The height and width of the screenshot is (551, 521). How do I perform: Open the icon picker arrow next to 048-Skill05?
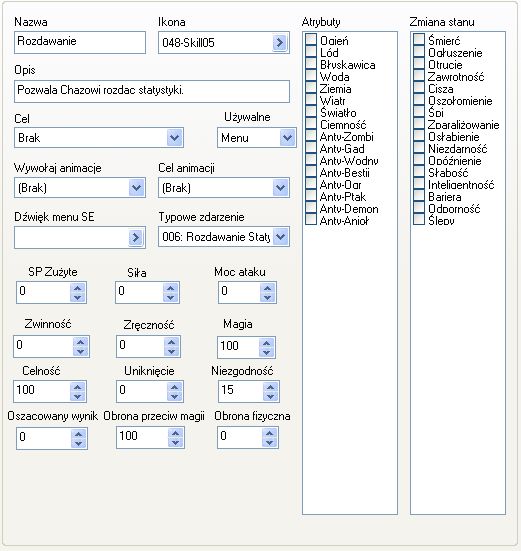click(x=280, y=43)
